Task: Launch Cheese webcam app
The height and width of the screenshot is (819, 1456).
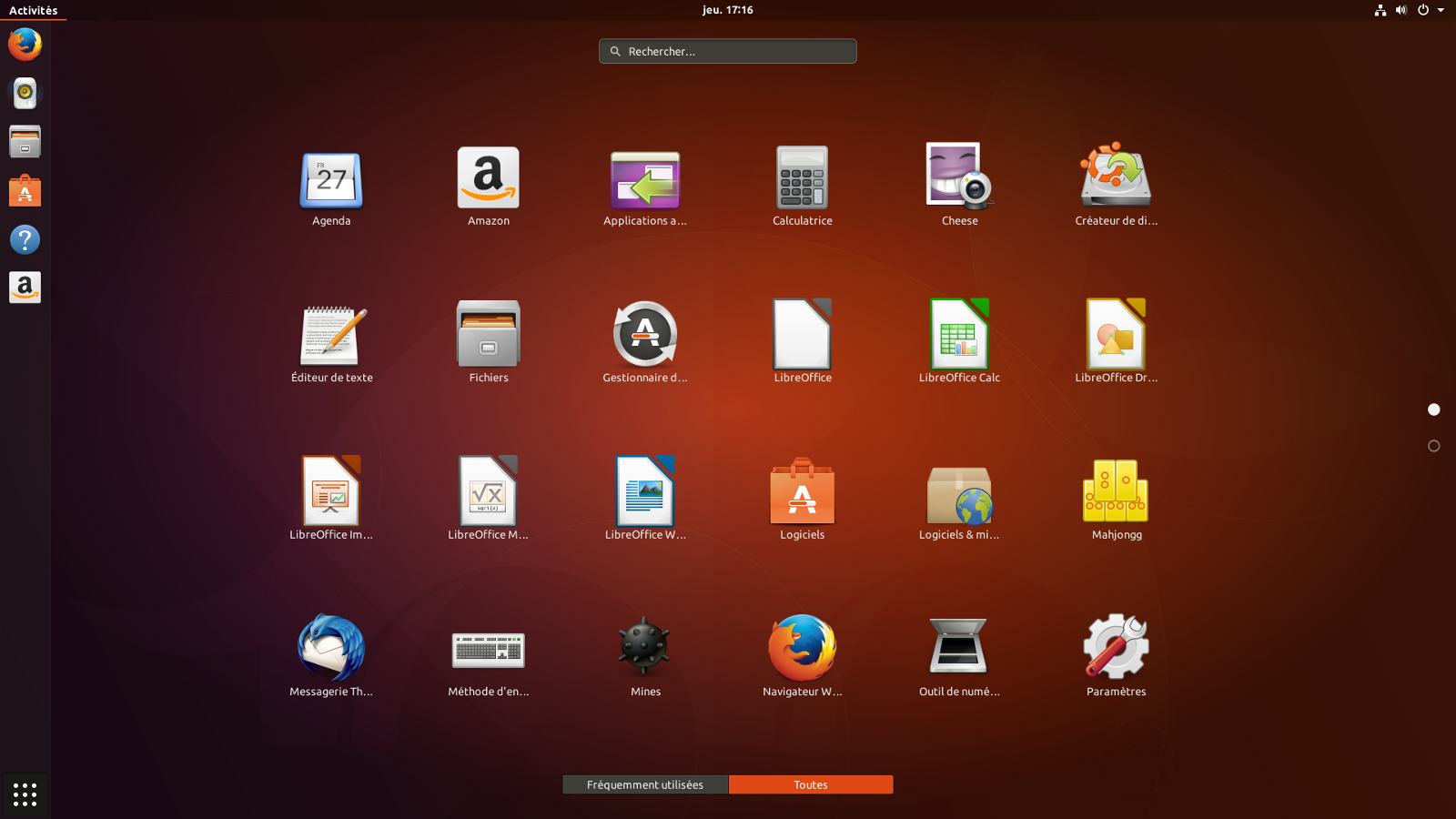Action: click(x=959, y=177)
